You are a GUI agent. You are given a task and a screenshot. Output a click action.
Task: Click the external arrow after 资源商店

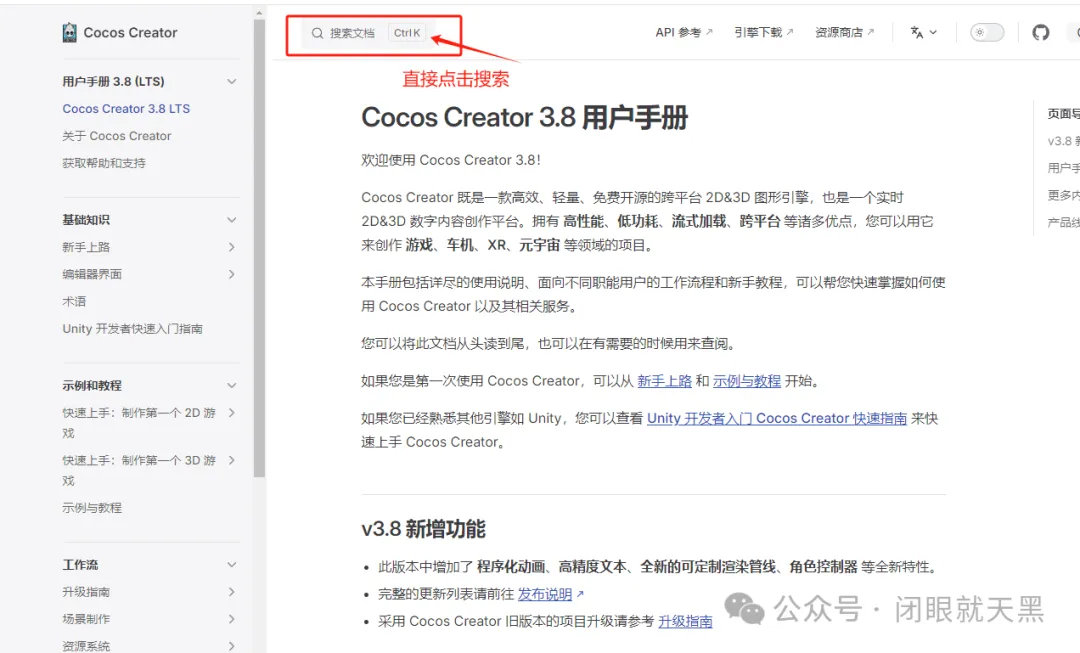(871, 32)
